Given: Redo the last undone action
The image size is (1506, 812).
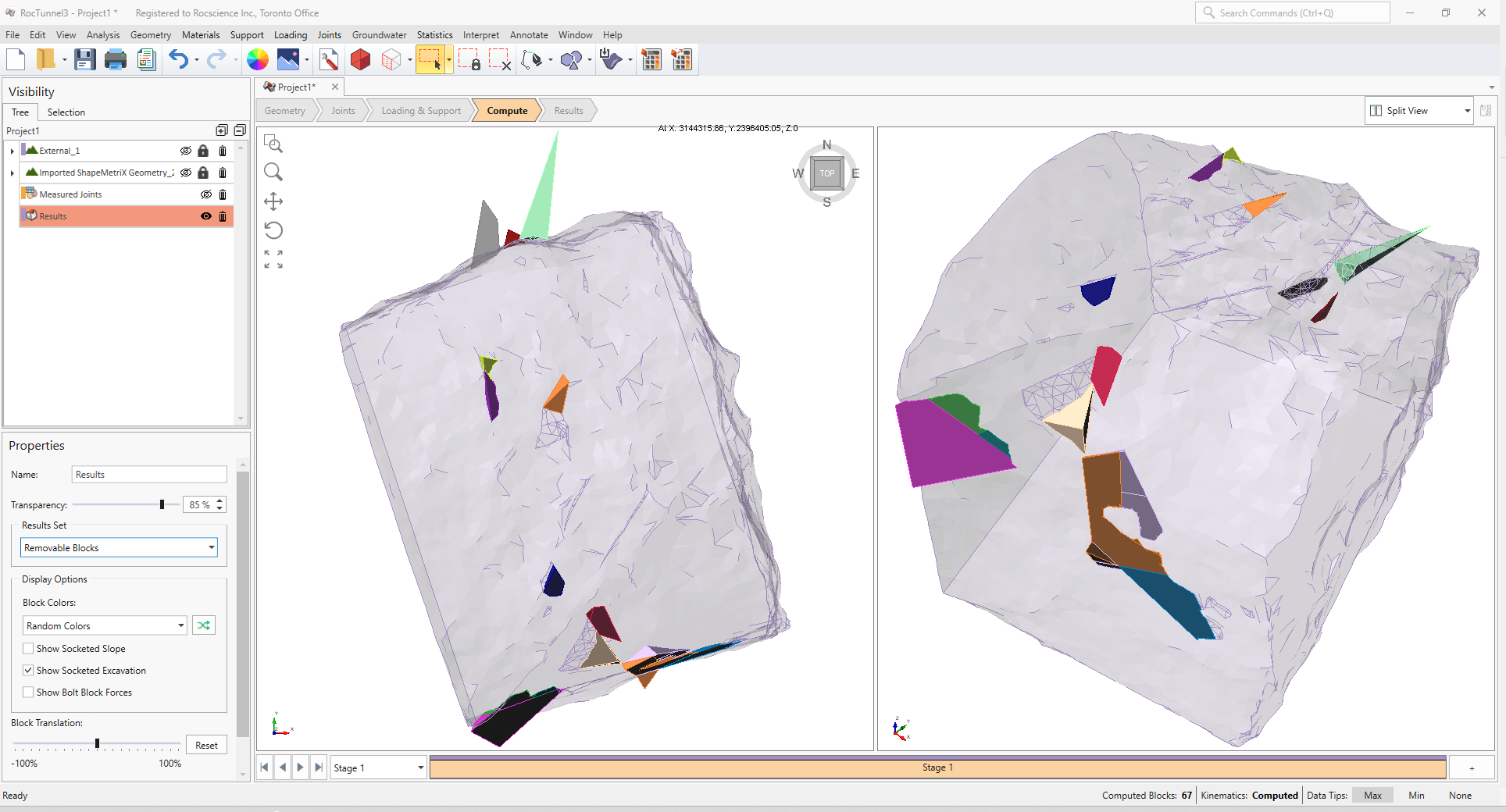Looking at the screenshot, I should (216, 59).
